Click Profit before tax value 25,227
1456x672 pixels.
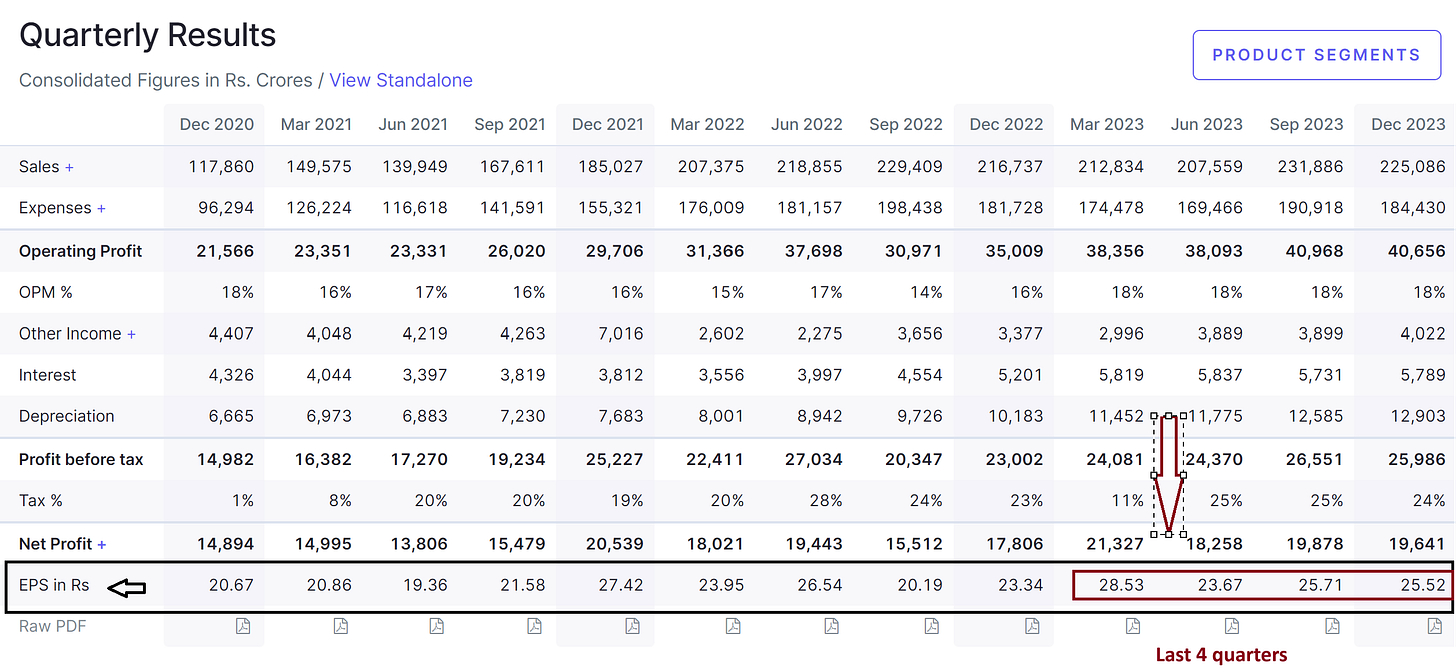616,460
